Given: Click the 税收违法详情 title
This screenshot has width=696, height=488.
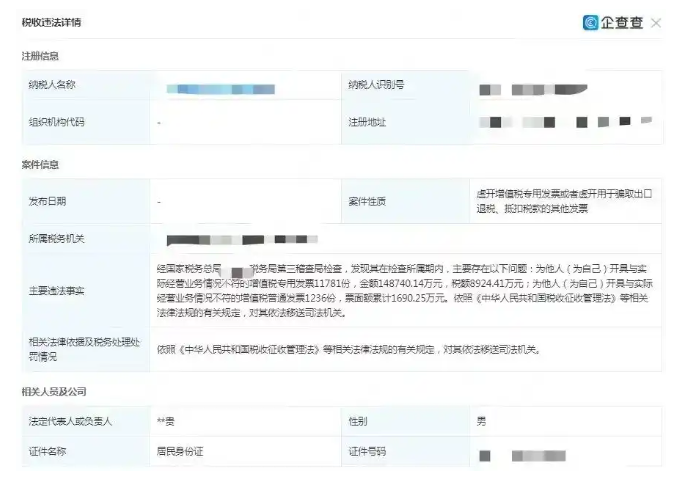Looking at the screenshot, I should pos(51,23).
